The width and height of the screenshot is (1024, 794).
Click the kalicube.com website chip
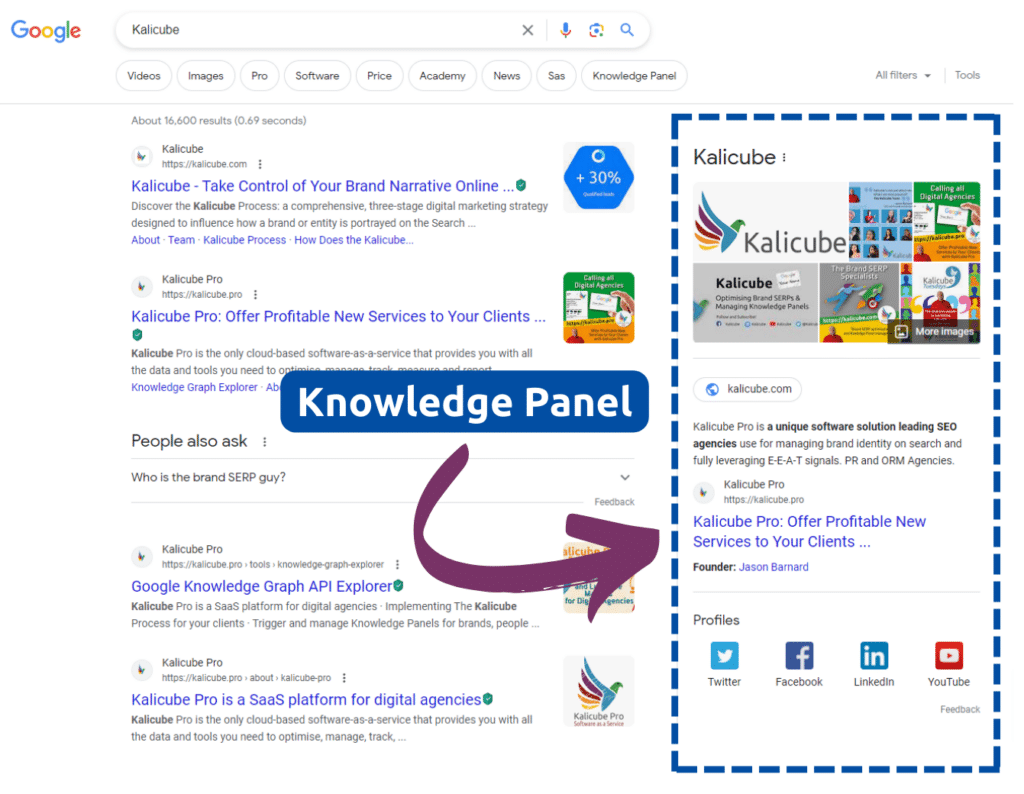pos(748,389)
